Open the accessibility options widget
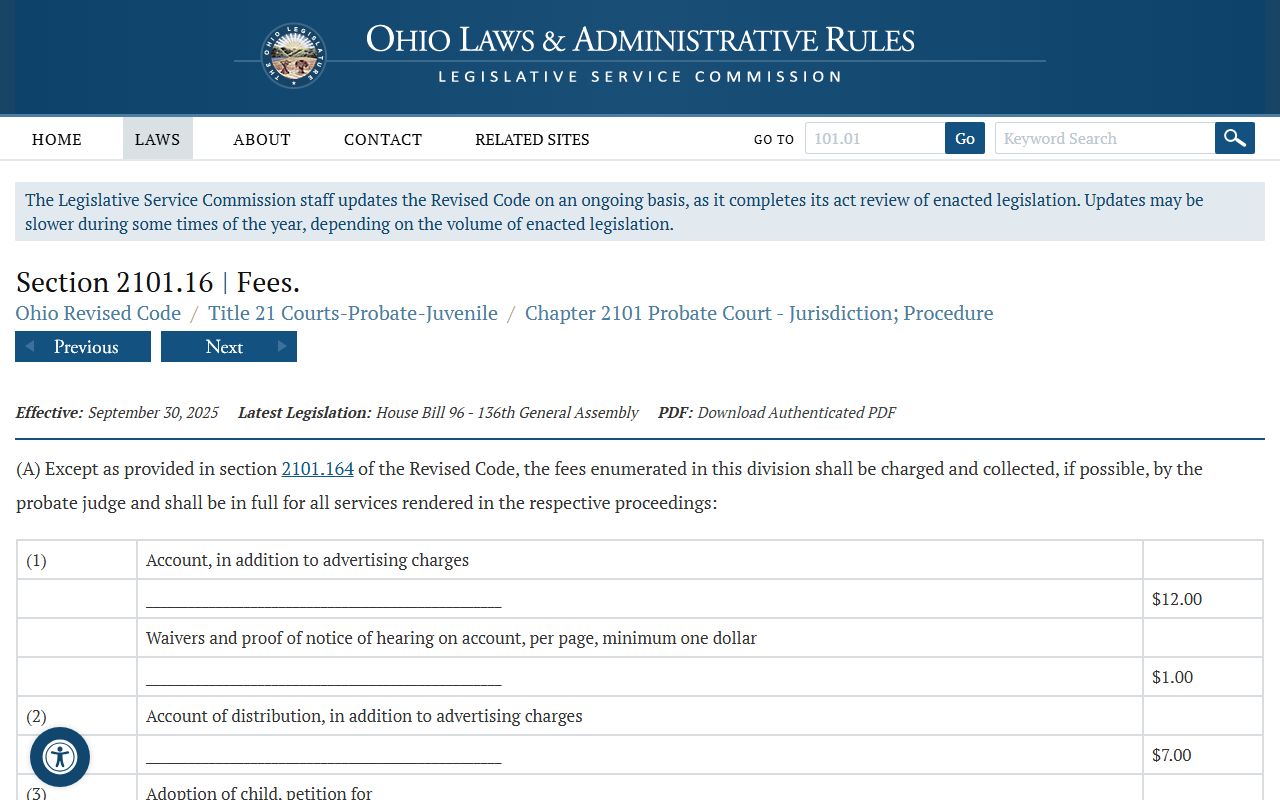Screen dimensions: 1280x800 (60, 757)
